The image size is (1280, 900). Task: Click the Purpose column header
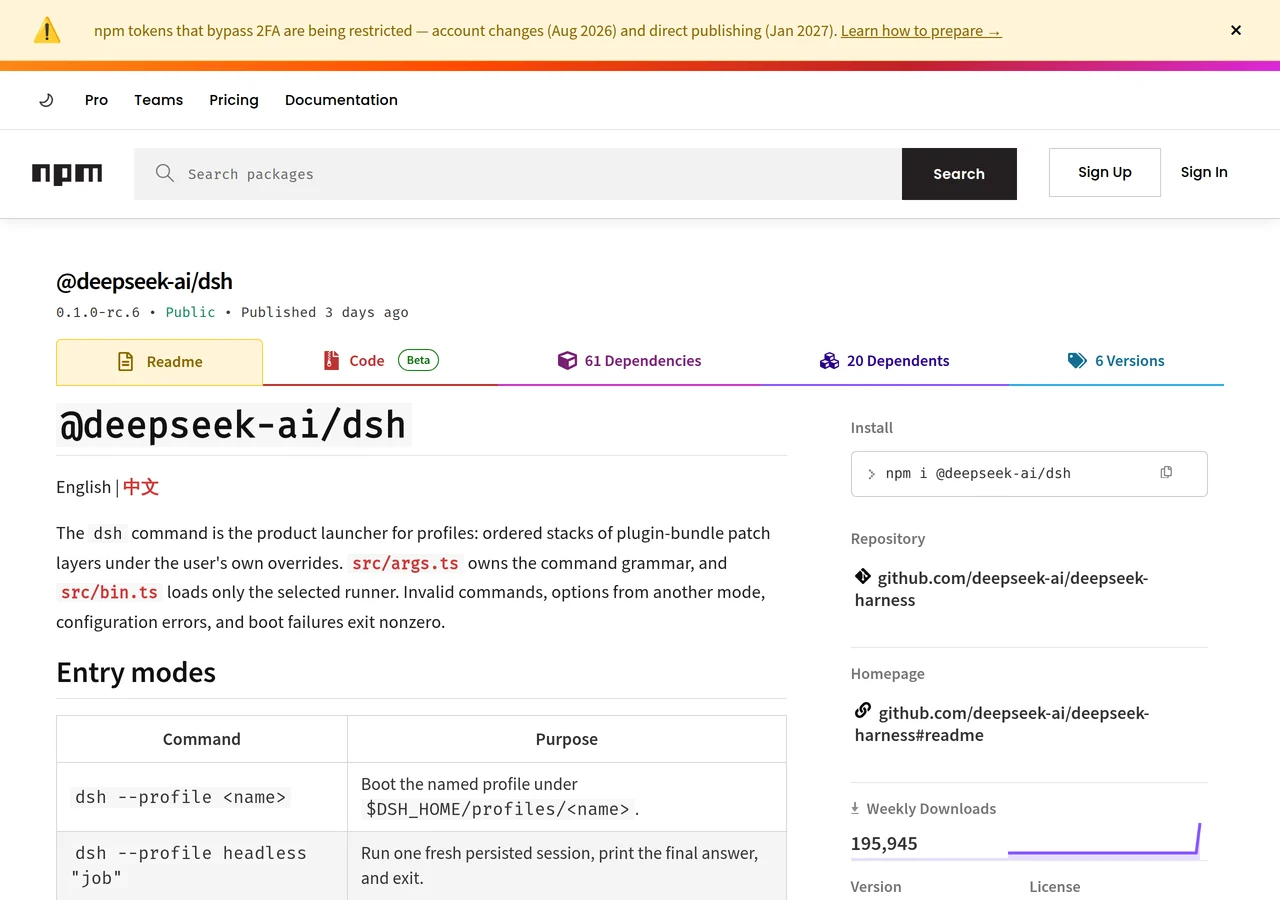click(x=567, y=739)
